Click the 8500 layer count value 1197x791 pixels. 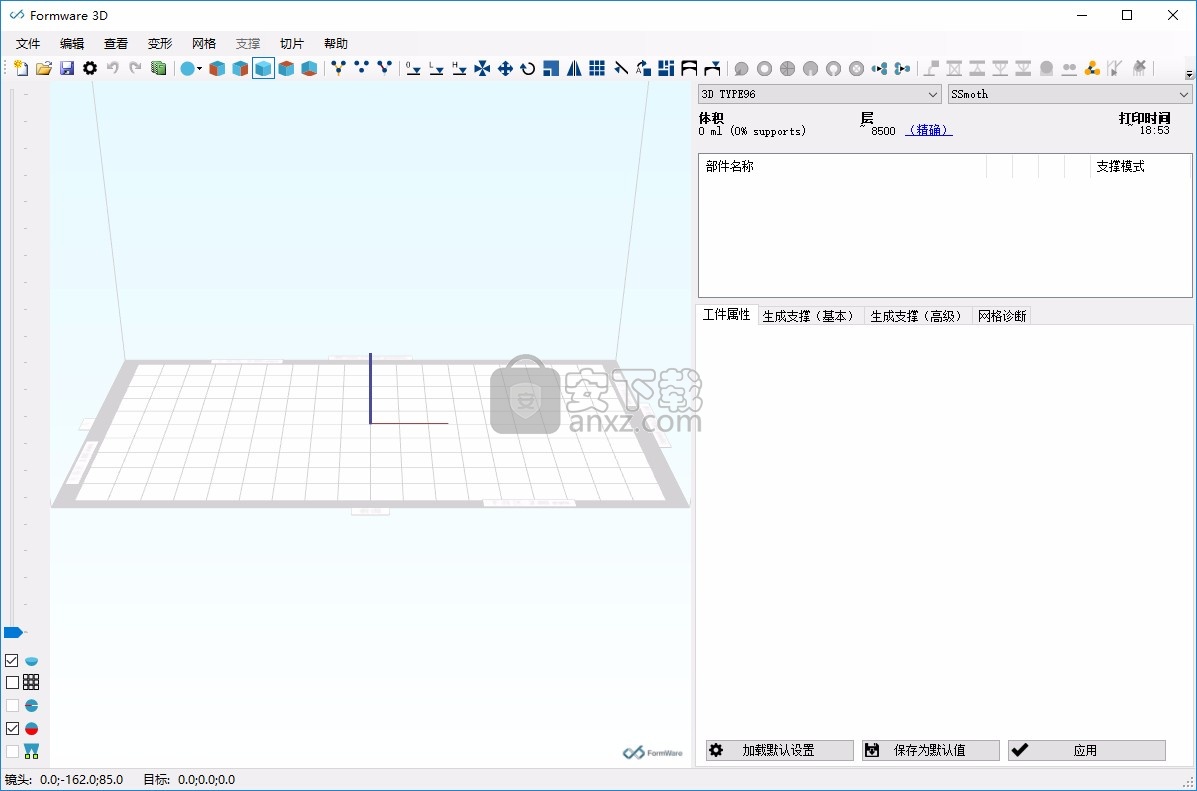[883, 131]
